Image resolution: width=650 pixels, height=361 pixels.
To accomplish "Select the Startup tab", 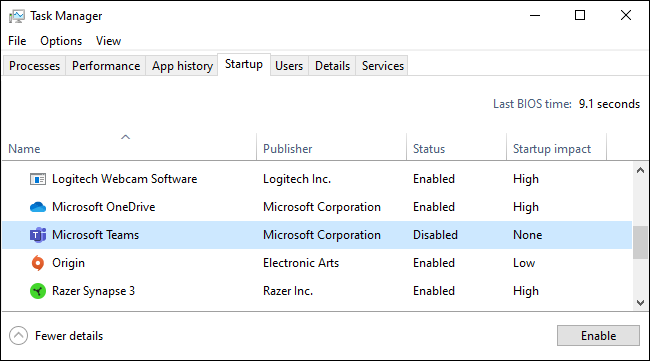I will [244, 65].
